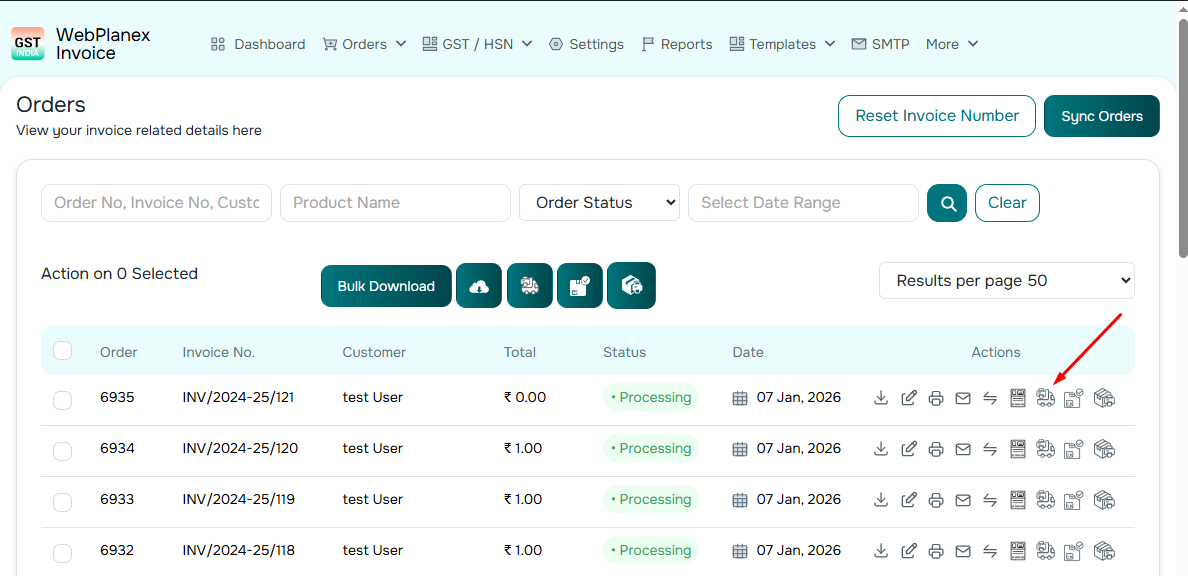Download invoice for order 6935

(881, 398)
